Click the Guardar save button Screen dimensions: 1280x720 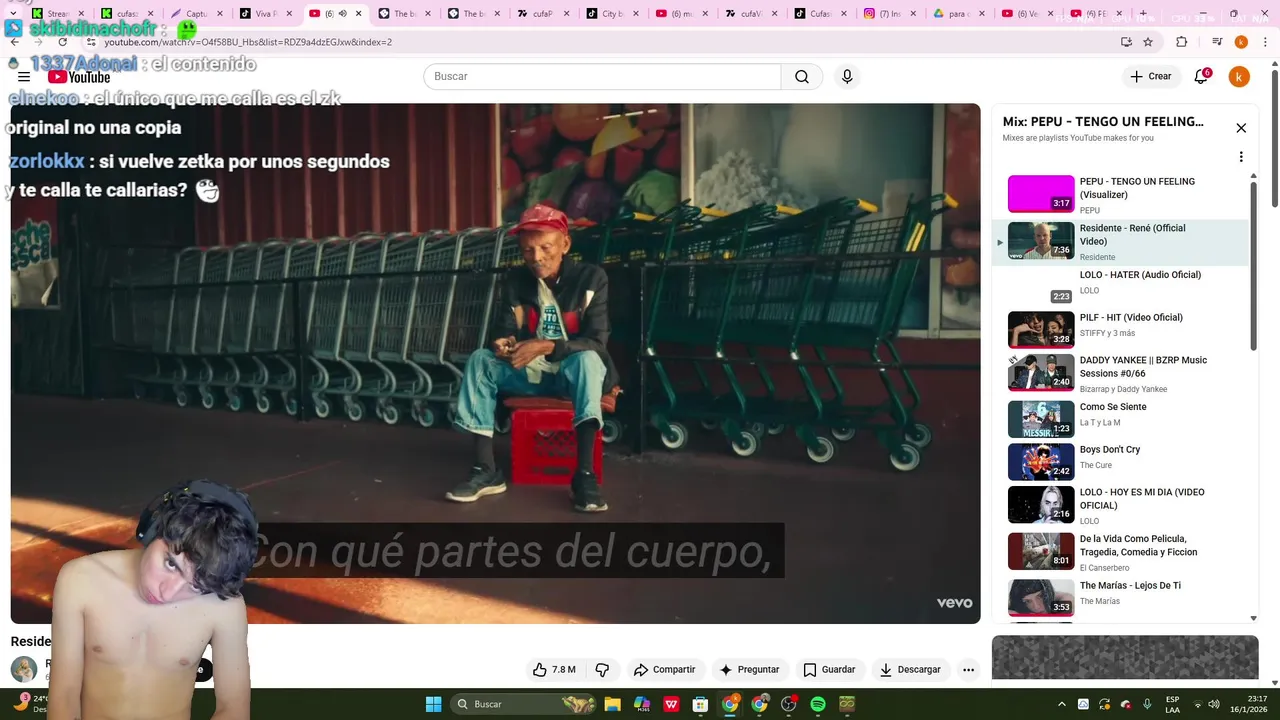tap(829, 670)
